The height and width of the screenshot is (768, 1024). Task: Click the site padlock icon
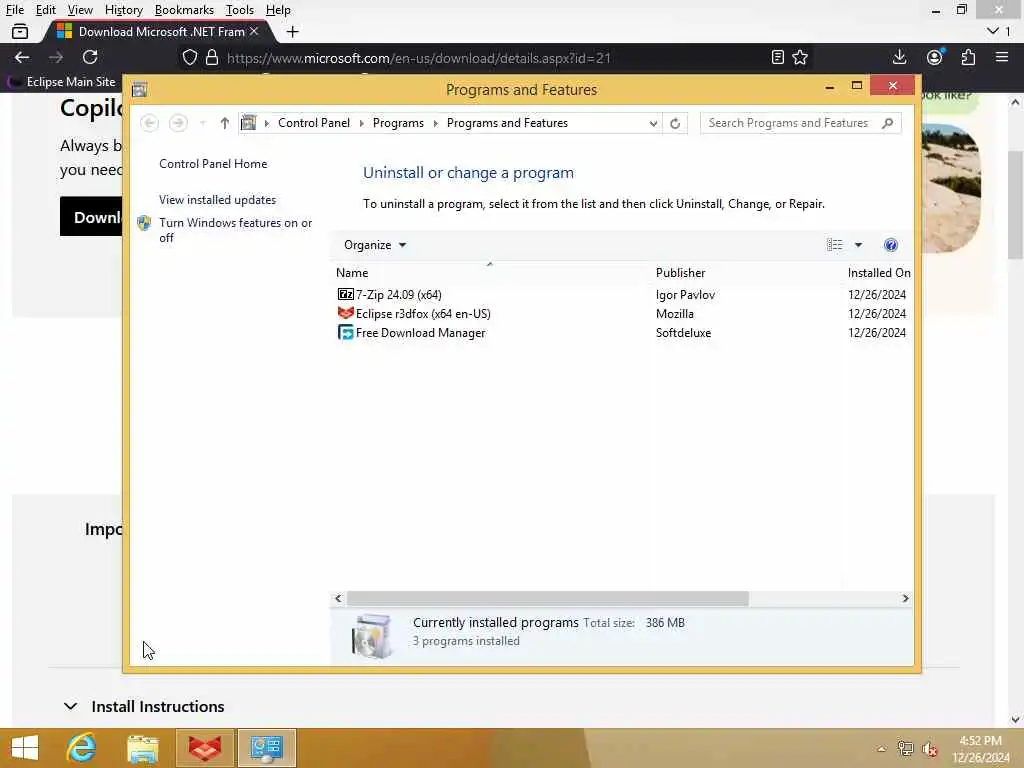tap(212, 57)
